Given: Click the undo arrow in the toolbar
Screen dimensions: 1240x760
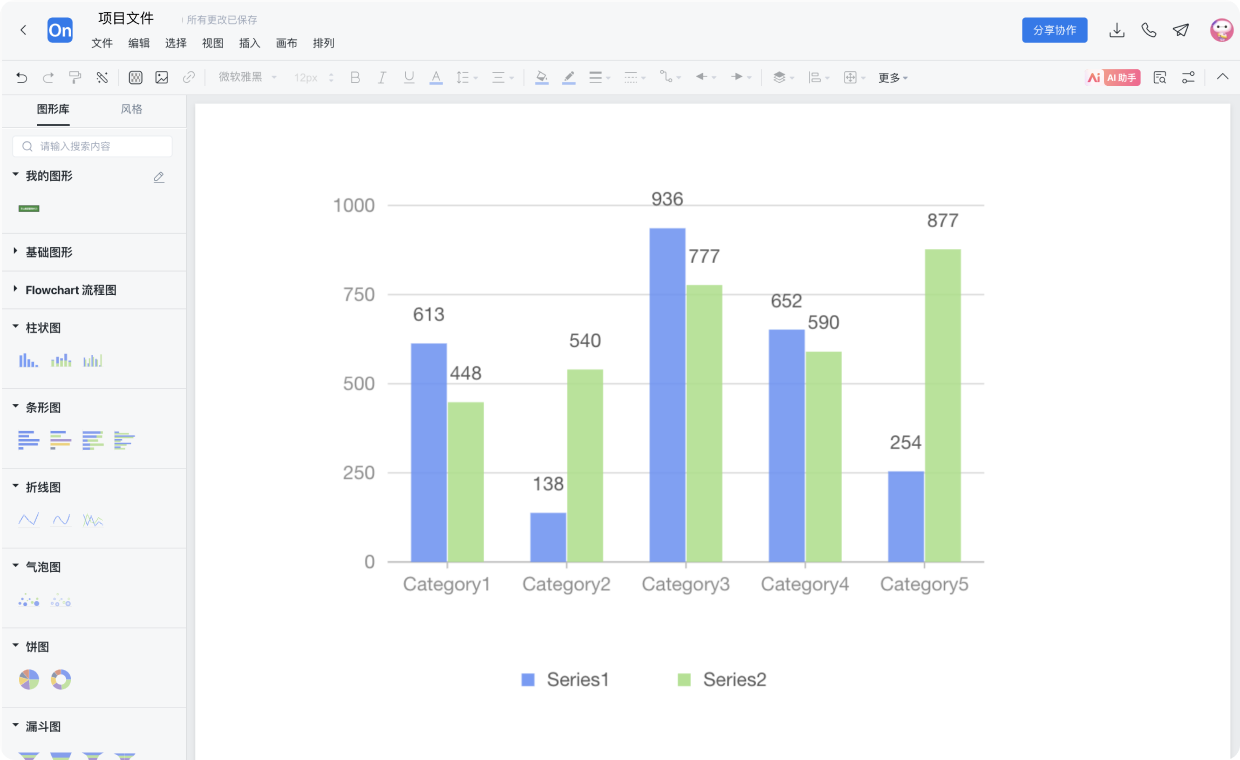Looking at the screenshot, I should [x=21, y=77].
